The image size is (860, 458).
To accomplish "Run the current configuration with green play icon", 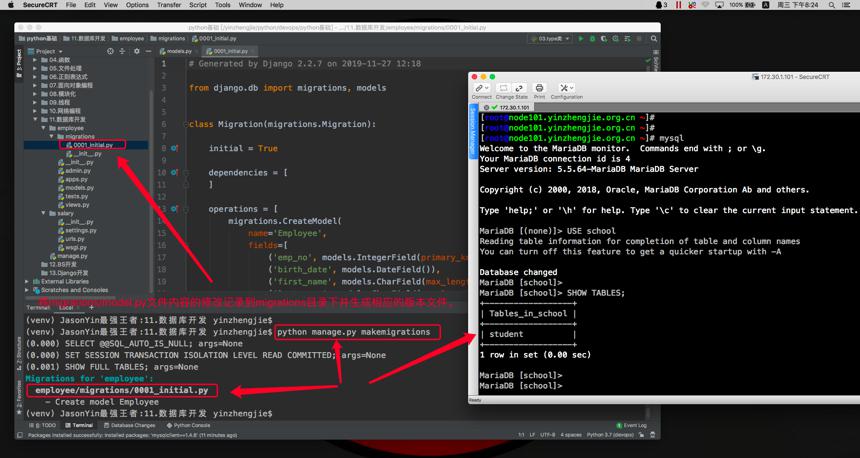I will [x=581, y=39].
